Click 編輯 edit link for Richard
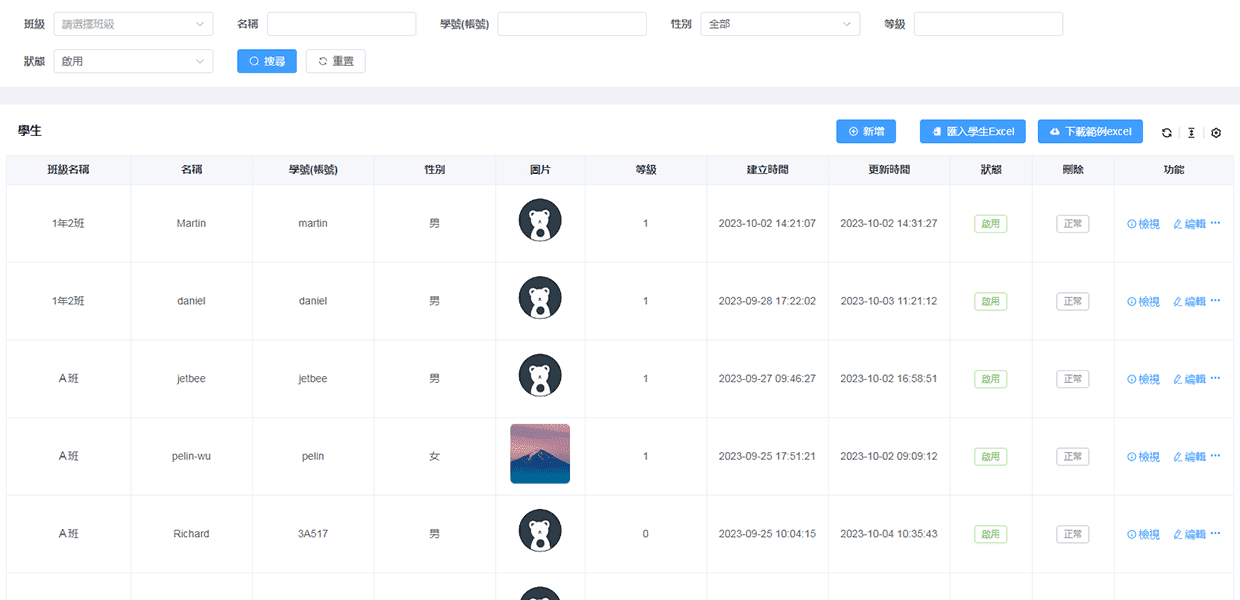The width and height of the screenshot is (1240, 600). 1189,534
